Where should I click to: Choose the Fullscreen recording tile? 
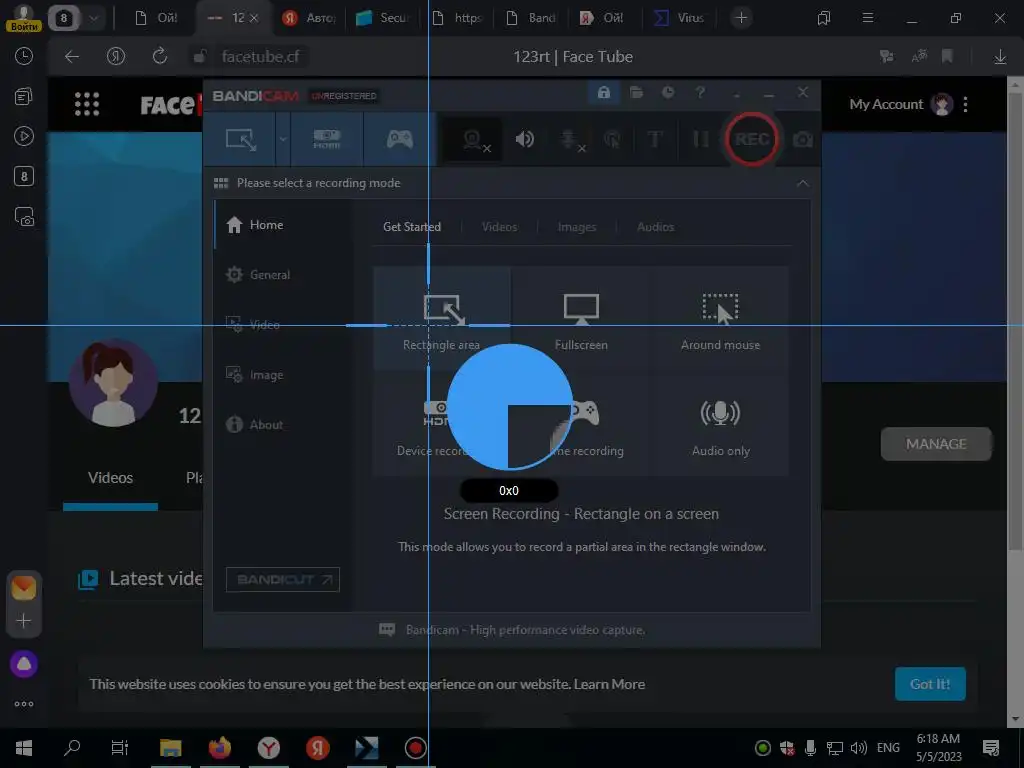tap(581, 319)
